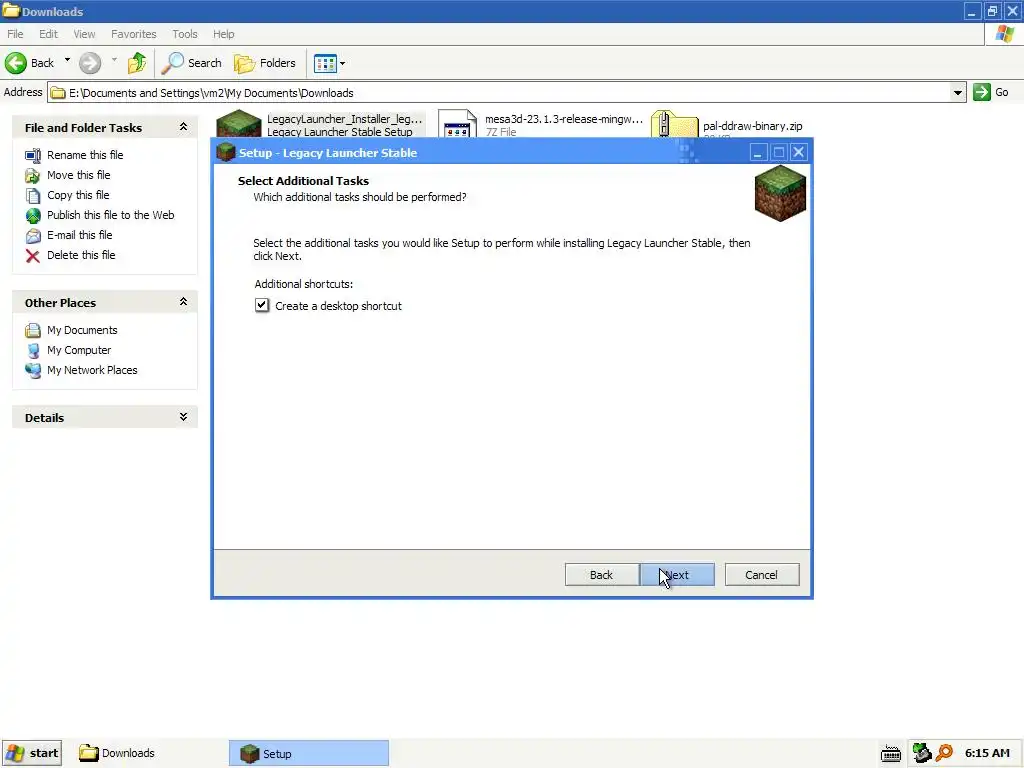Click the Go button next to address bar
This screenshot has height=768, width=1024.
click(x=991, y=93)
